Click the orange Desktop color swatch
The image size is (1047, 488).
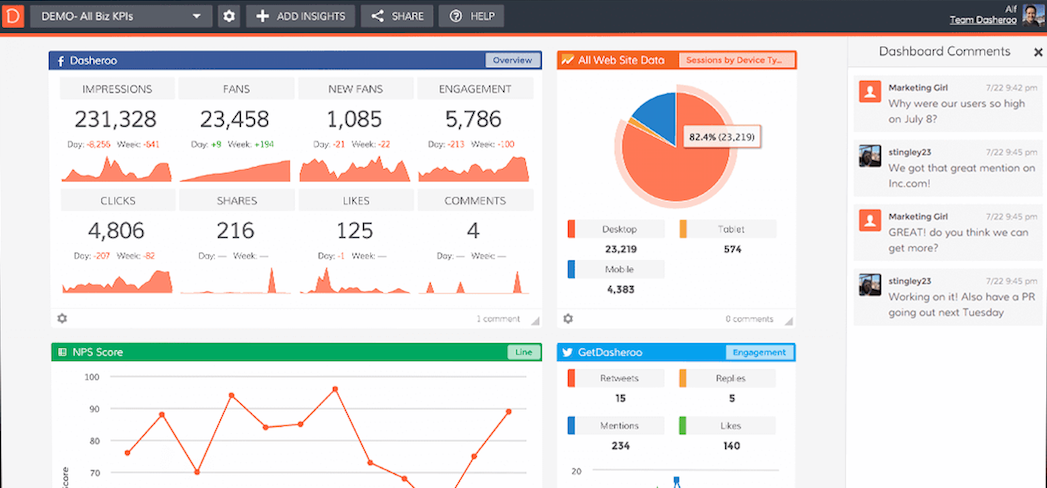571,230
